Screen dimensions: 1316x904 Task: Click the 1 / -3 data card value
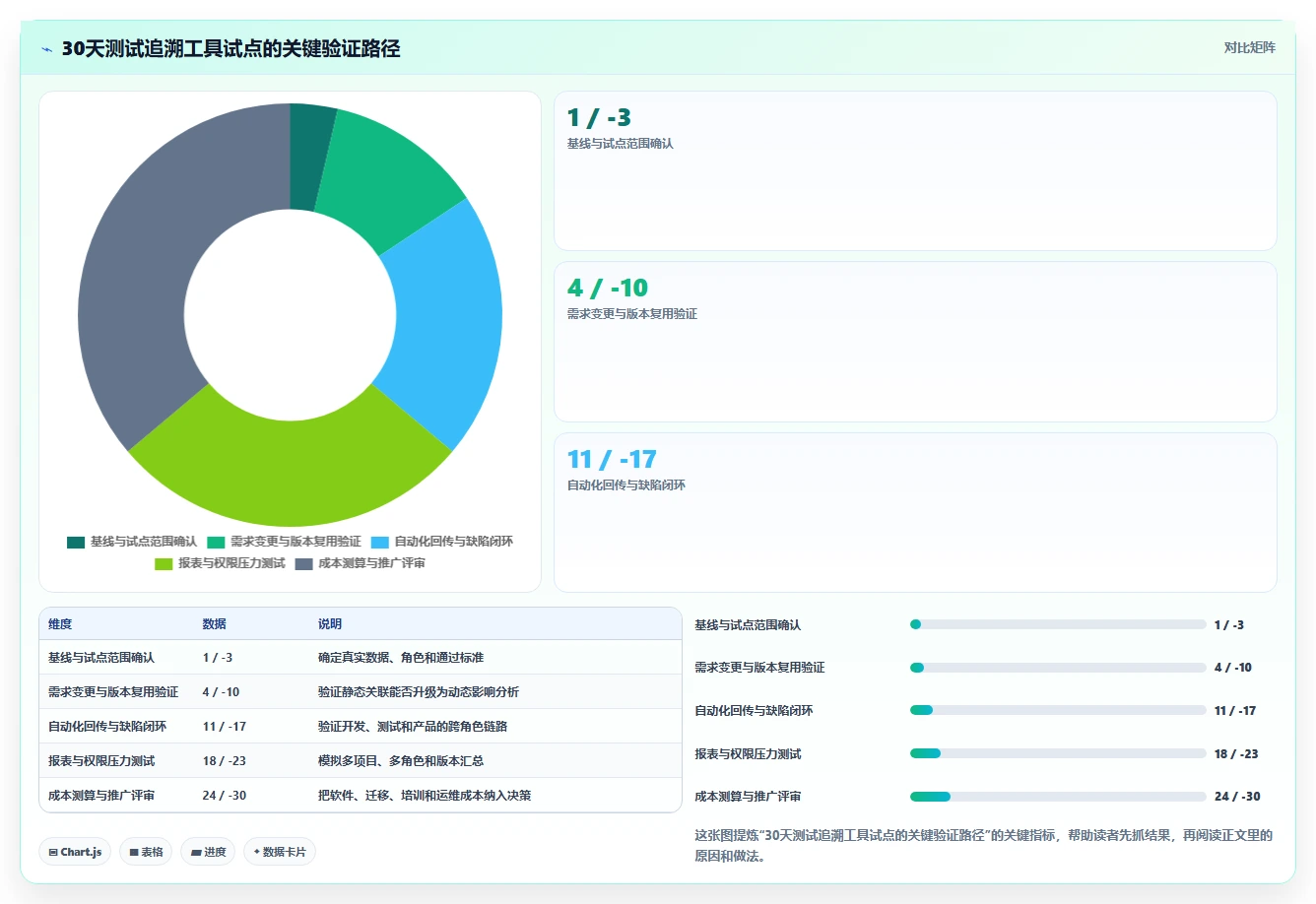[x=599, y=118]
